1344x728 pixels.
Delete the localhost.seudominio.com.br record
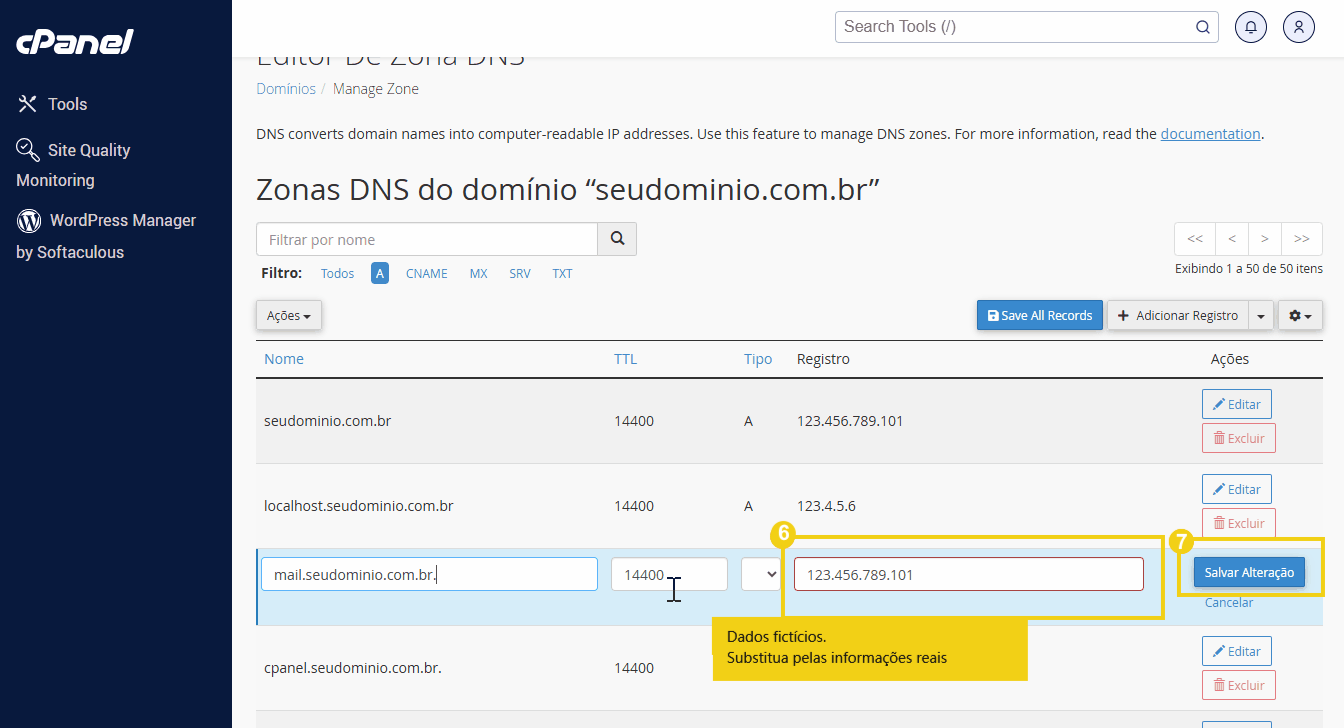point(1239,523)
